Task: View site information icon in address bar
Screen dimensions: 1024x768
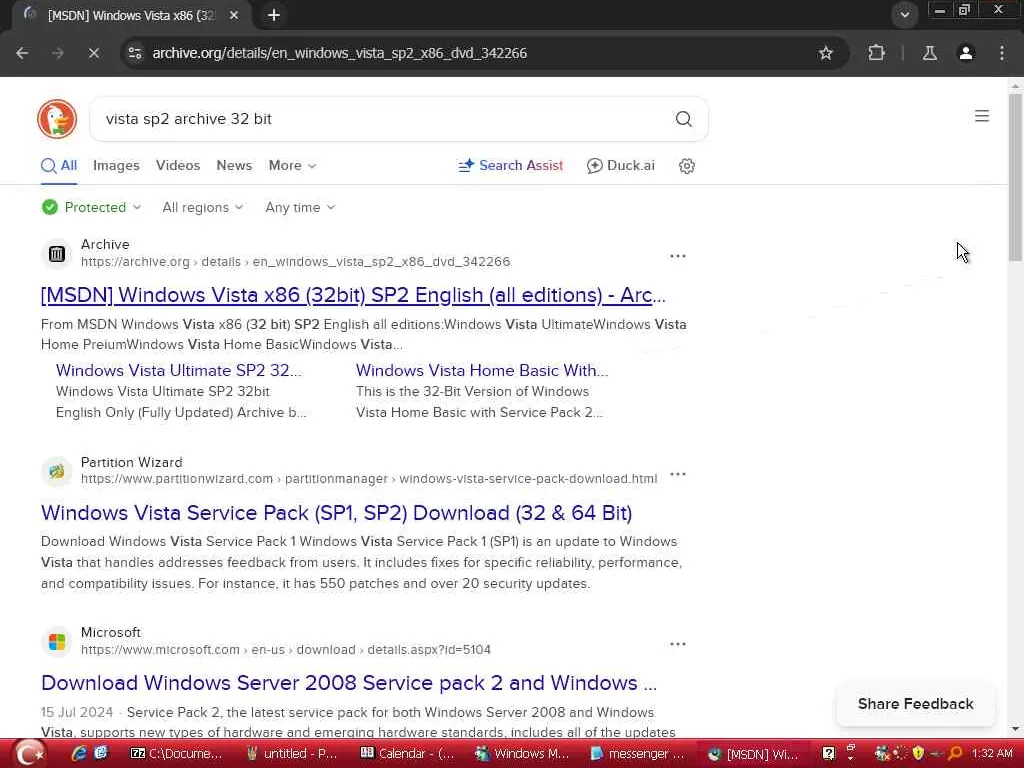Action: [x=135, y=53]
